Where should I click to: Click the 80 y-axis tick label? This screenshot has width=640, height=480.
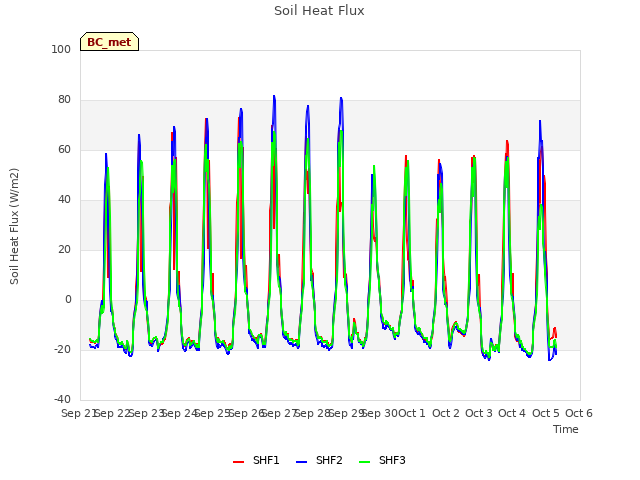click(64, 100)
